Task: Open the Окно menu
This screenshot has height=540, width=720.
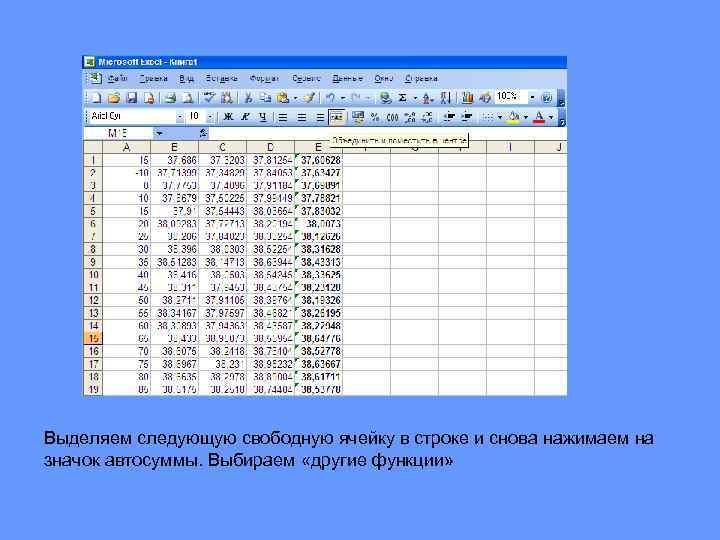Action: pos(383,79)
